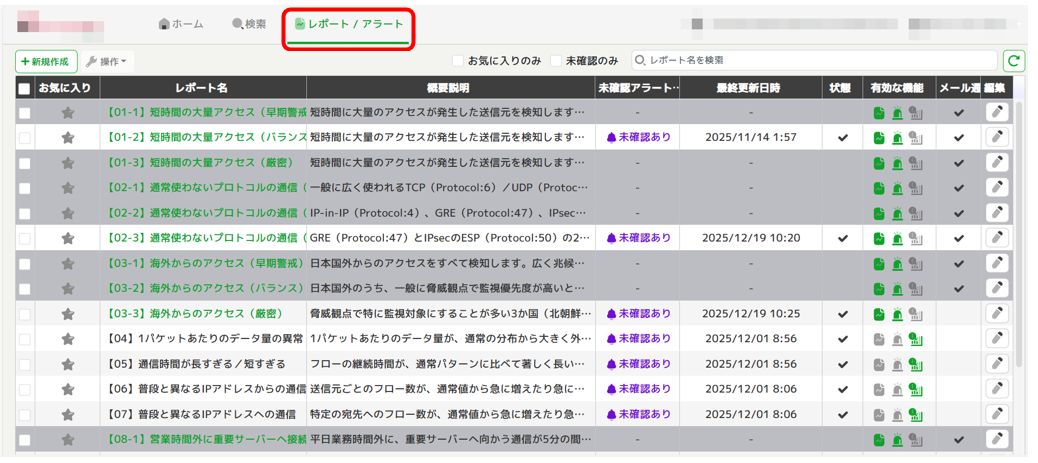
Task: Select row checkbox for 【03-1】 海外からのアクセス
Action: (24, 264)
